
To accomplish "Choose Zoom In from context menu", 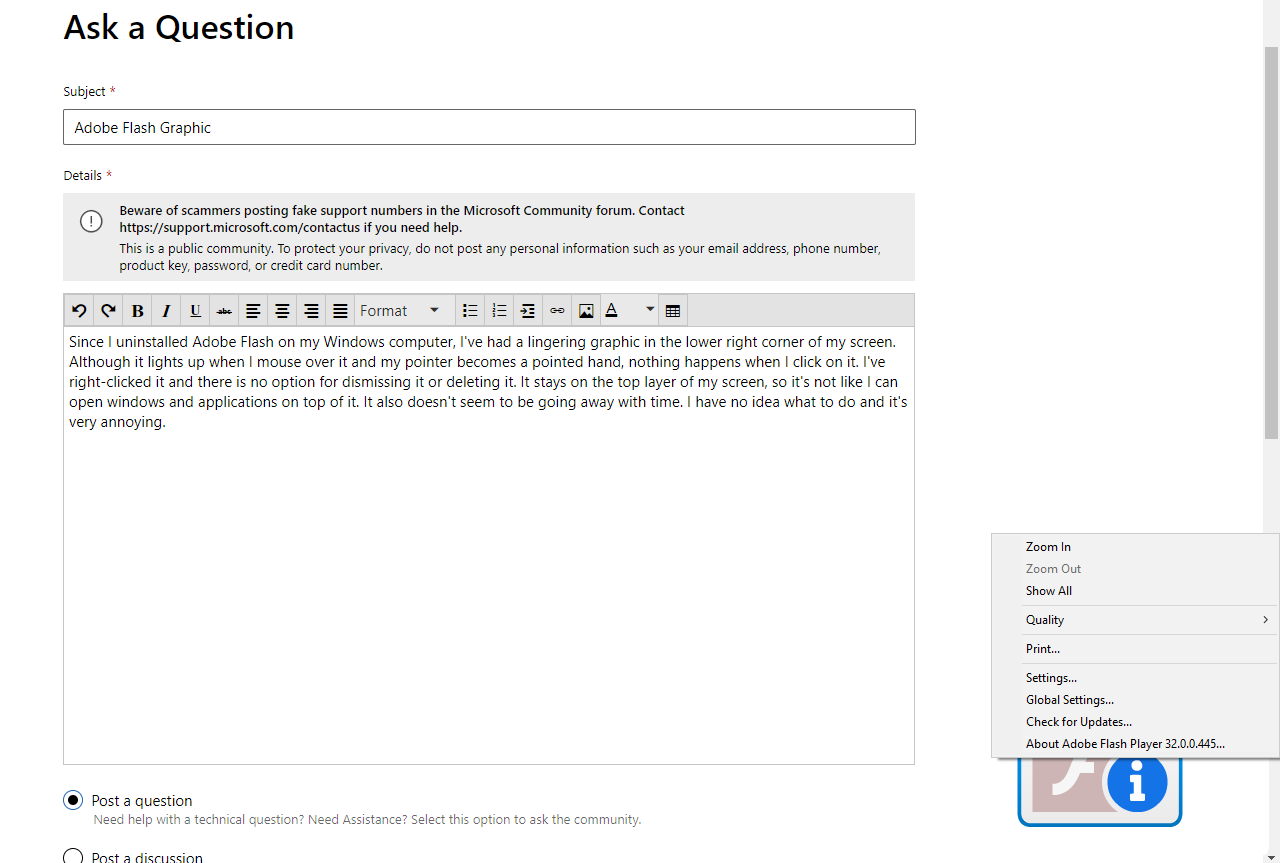I will tap(1135, 547).
